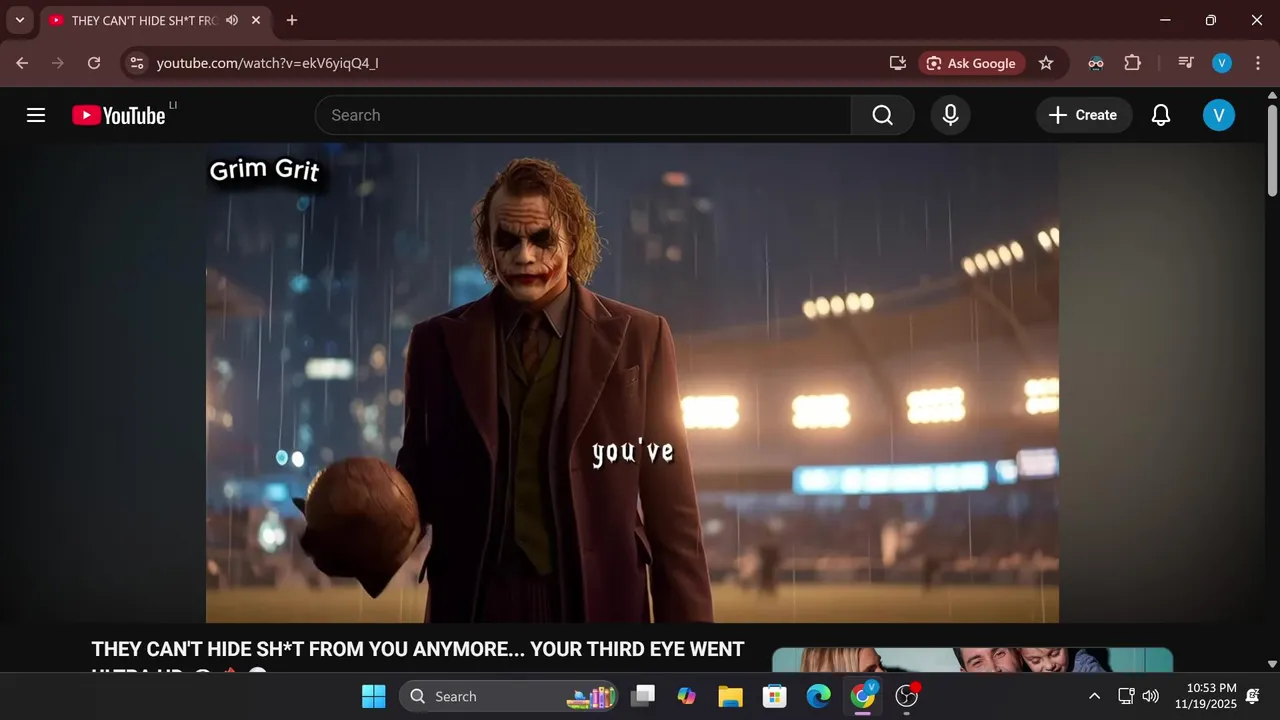This screenshot has width=1280, height=720.
Task: Open OBS Studio from the taskbar
Action: click(907, 696)
